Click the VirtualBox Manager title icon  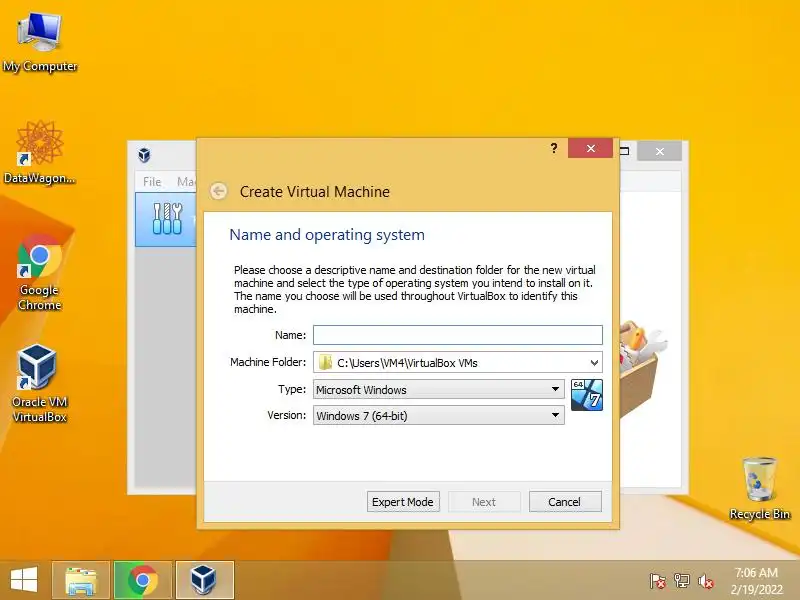[144, 154]
